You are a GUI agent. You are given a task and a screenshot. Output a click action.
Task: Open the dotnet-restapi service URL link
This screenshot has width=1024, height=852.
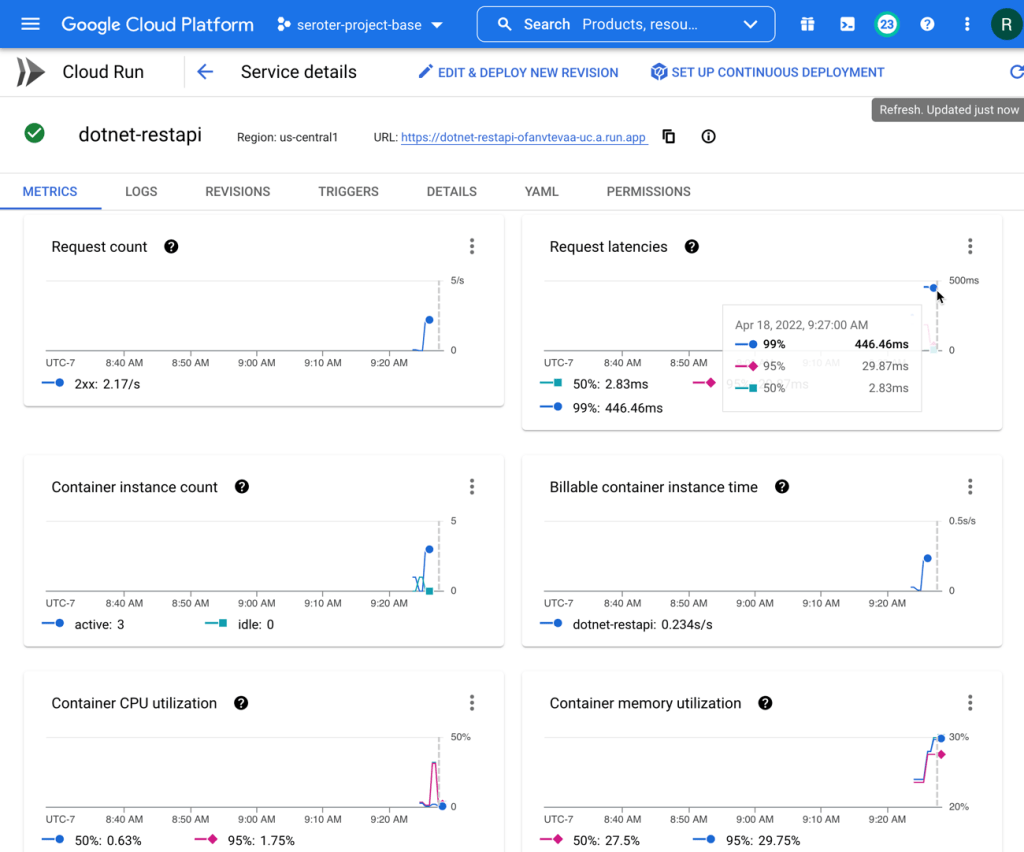[x=523, y=138]
